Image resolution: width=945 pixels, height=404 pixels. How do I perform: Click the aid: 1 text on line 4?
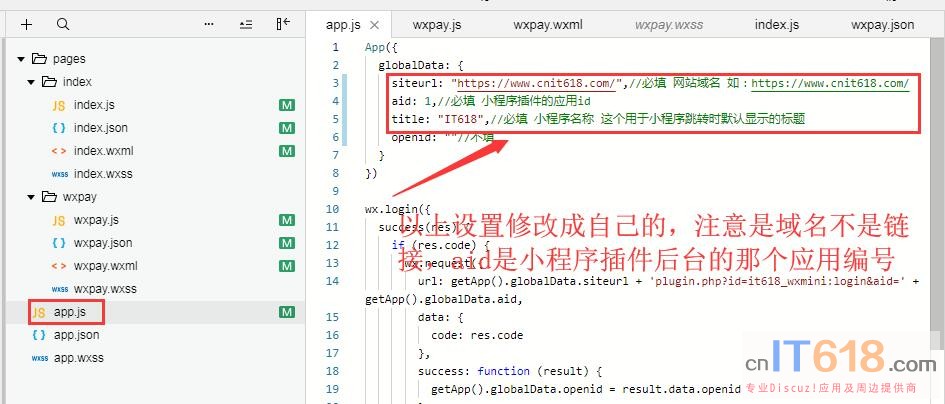[410, 101]
